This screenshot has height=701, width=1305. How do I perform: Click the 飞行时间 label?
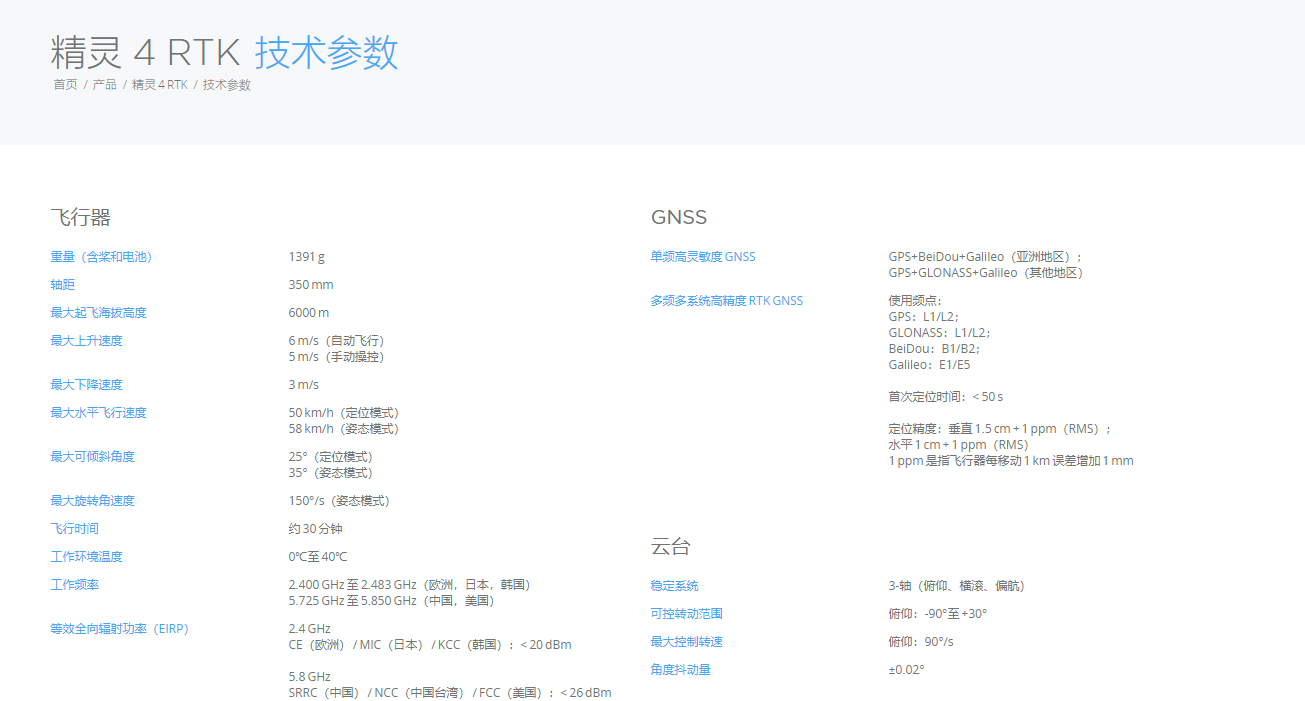point(75,529)
